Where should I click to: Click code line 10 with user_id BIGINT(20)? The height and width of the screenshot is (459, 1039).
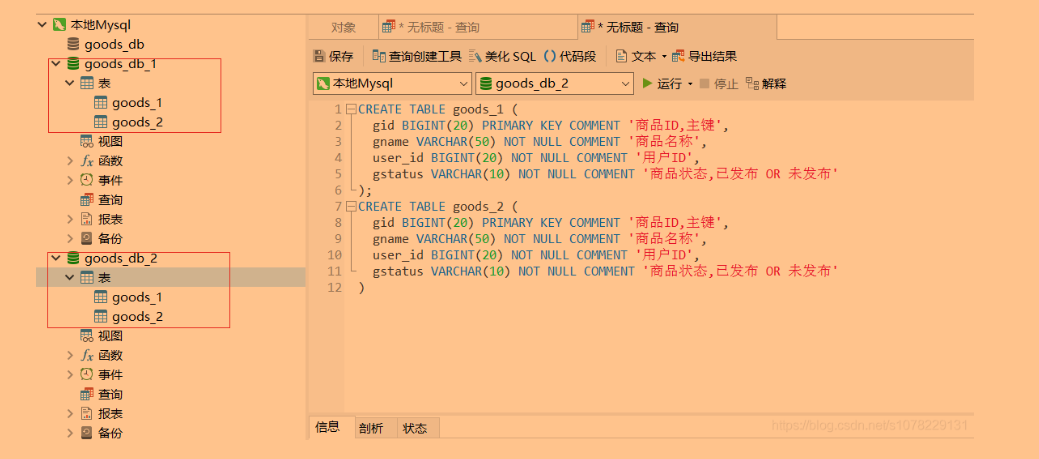click(x=537, y=255)
